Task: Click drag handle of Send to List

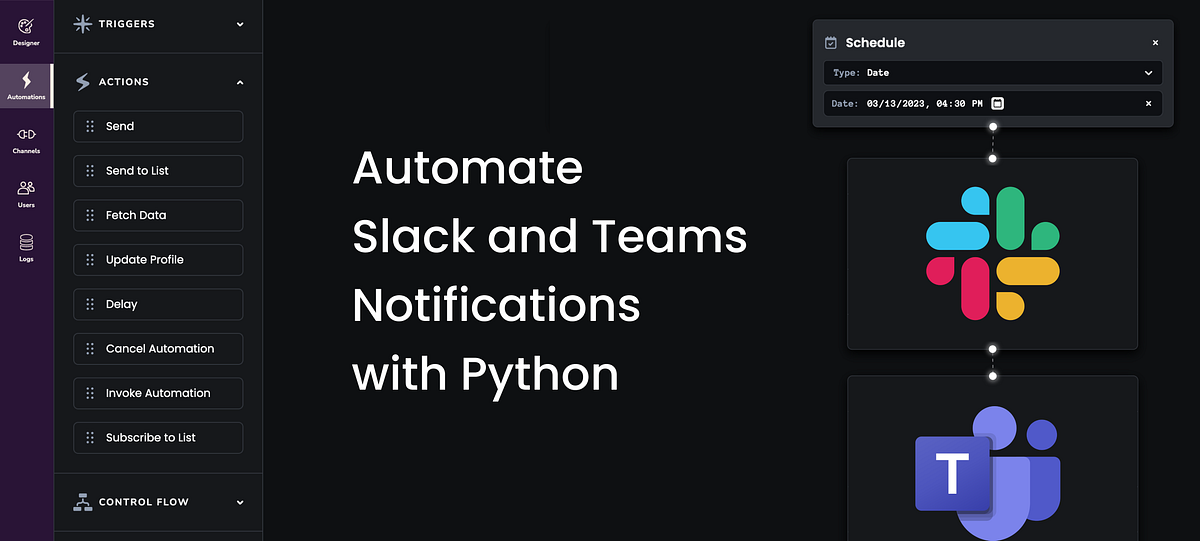Action: coord(90,171)
